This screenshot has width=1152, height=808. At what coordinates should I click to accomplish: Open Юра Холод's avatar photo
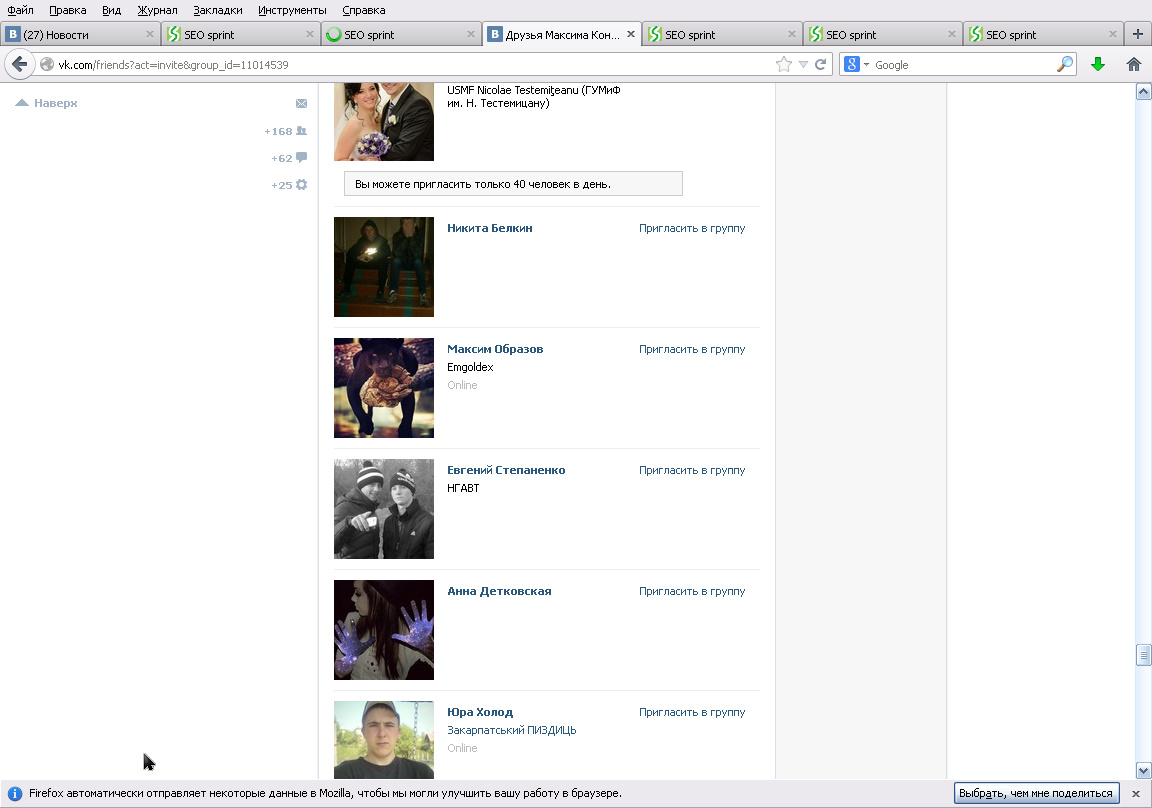click(384, 740)
